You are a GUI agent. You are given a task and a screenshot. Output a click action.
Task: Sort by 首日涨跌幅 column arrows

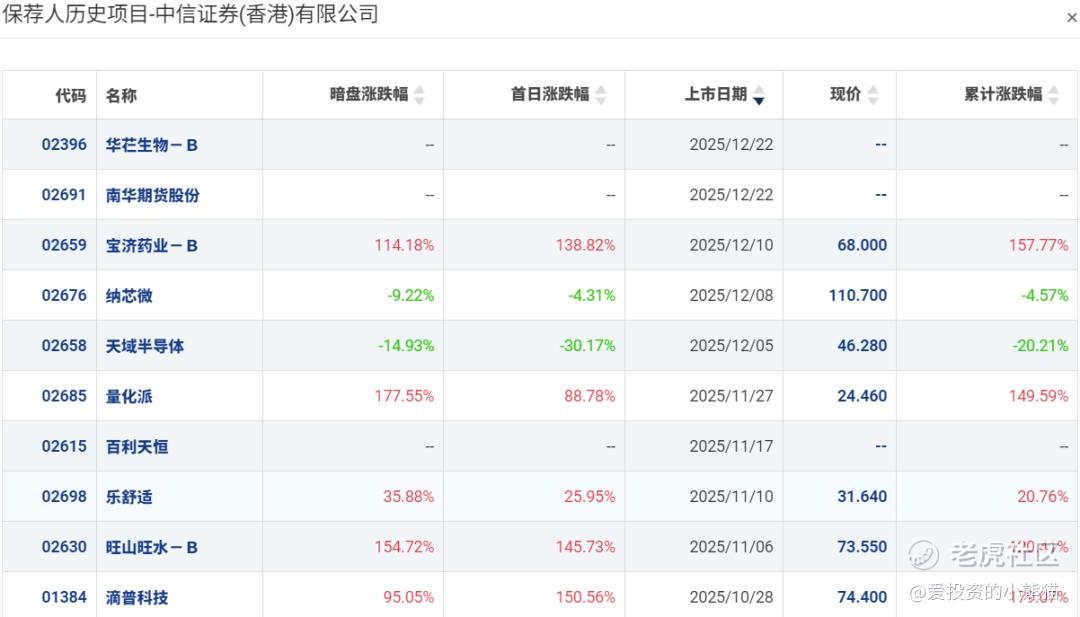tap(601, 95)
